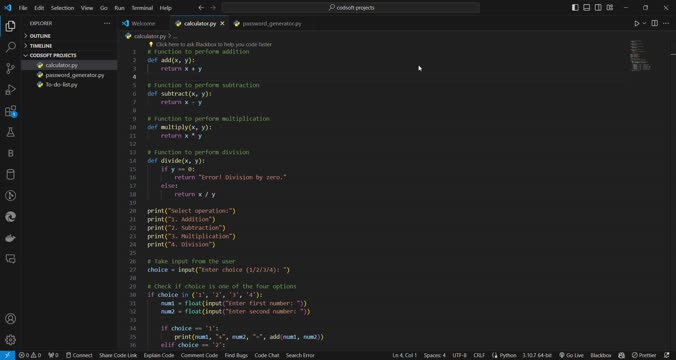Toggle the secondary side bar visibility
Screen dimensions: 676x360
tap(598, 8)
